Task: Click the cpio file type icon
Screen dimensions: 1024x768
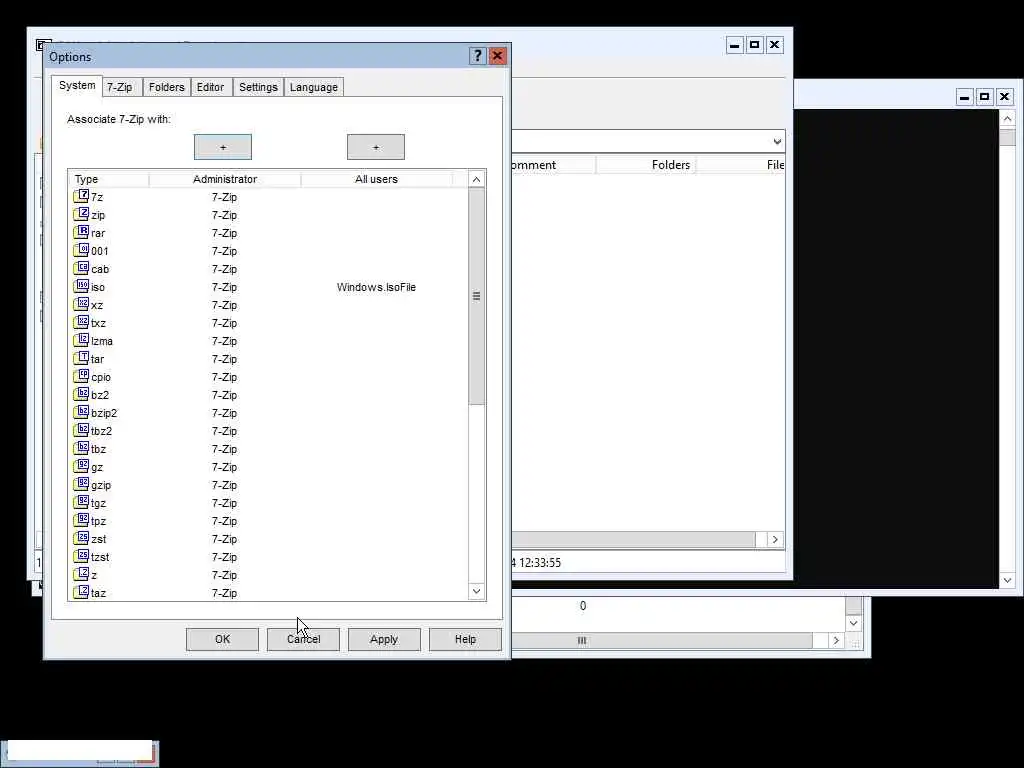Action: tap(81, 376)
